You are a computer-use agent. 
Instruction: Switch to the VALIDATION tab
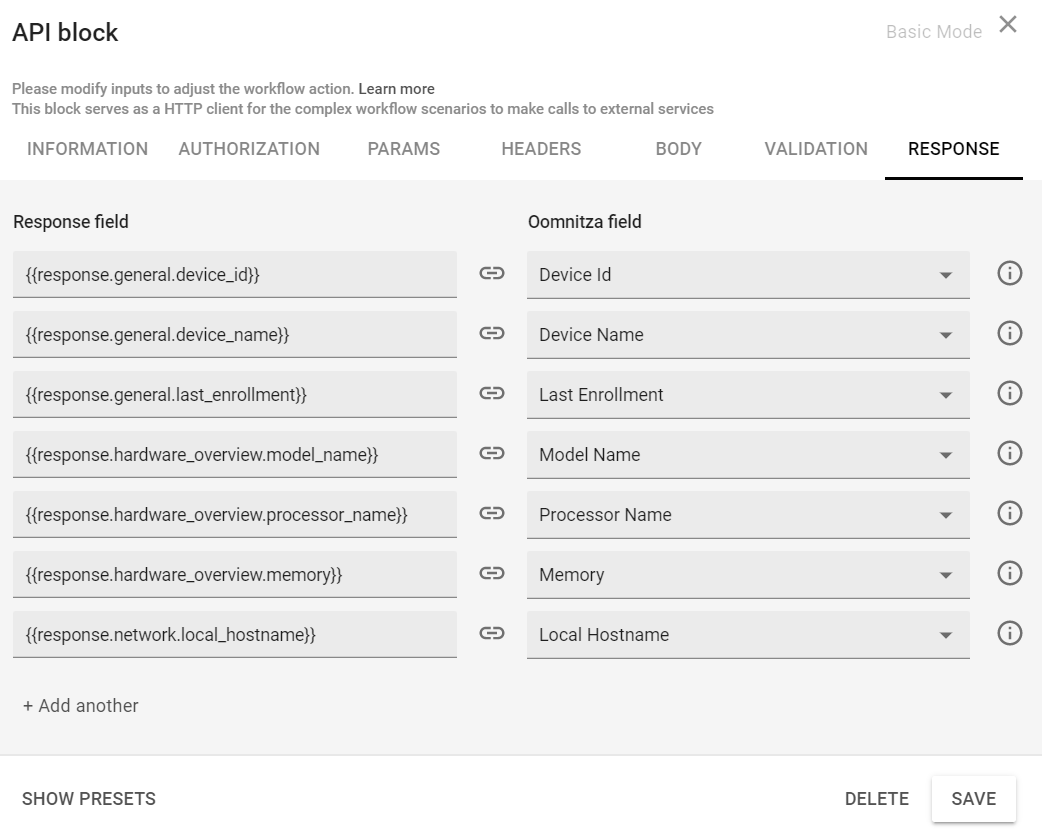pyautogui.click(x=816, y=149)
